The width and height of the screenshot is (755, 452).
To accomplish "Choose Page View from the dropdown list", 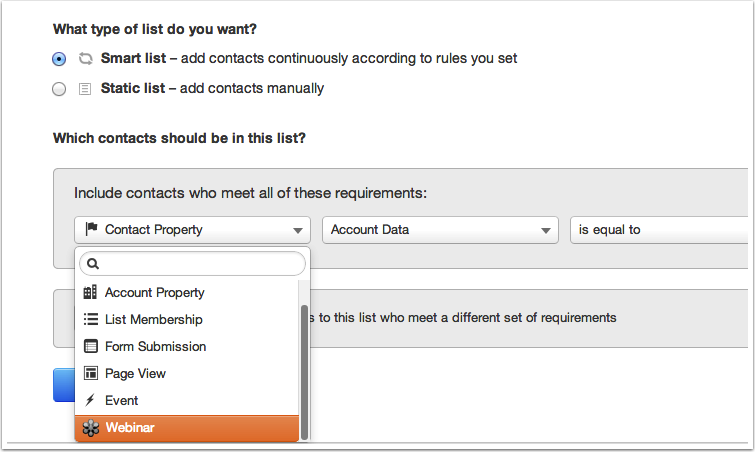I will (x=187, y=374).
